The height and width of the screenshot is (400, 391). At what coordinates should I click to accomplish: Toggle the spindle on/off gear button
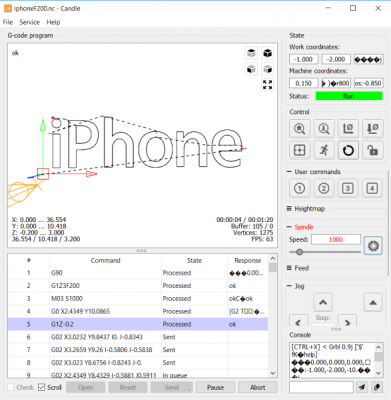coord(373,246)
